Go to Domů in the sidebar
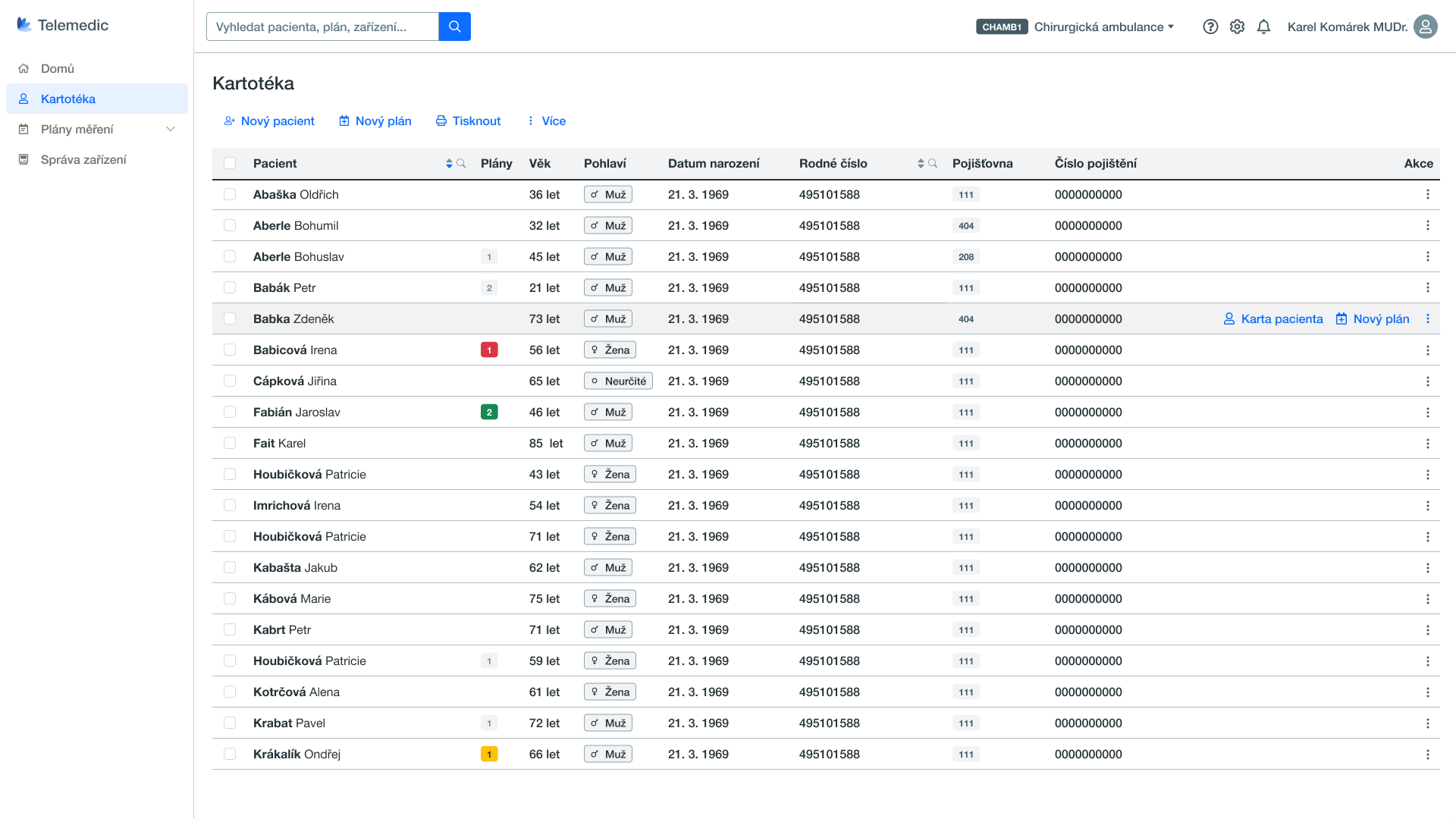The image size is (1456, 819). coord(58,69)
